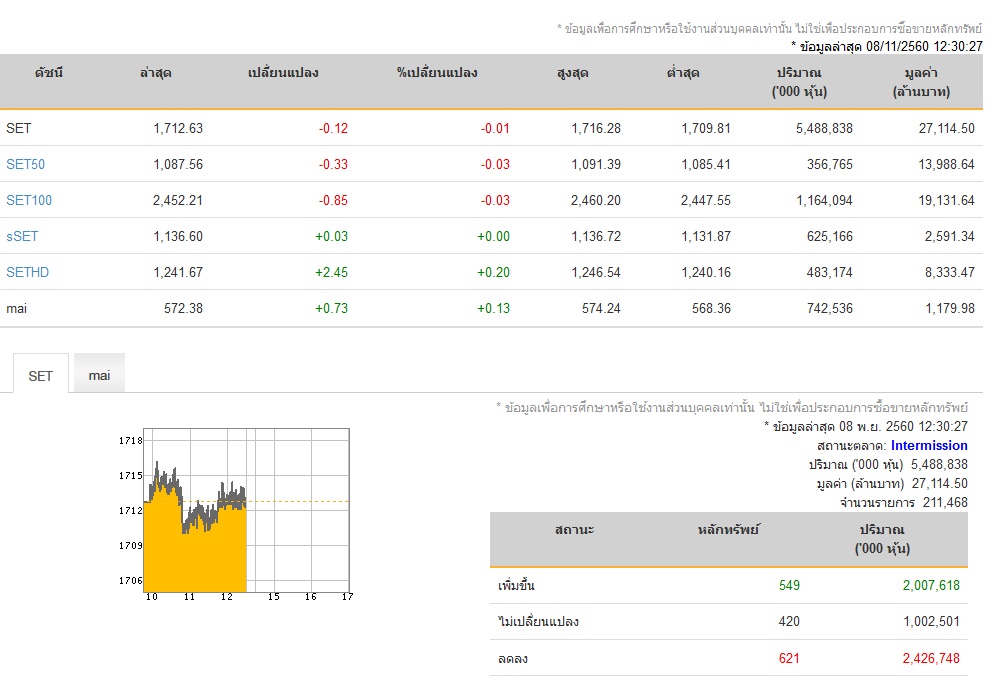Select SETHD percent change +0.20
987x692 pixels.
493,272
